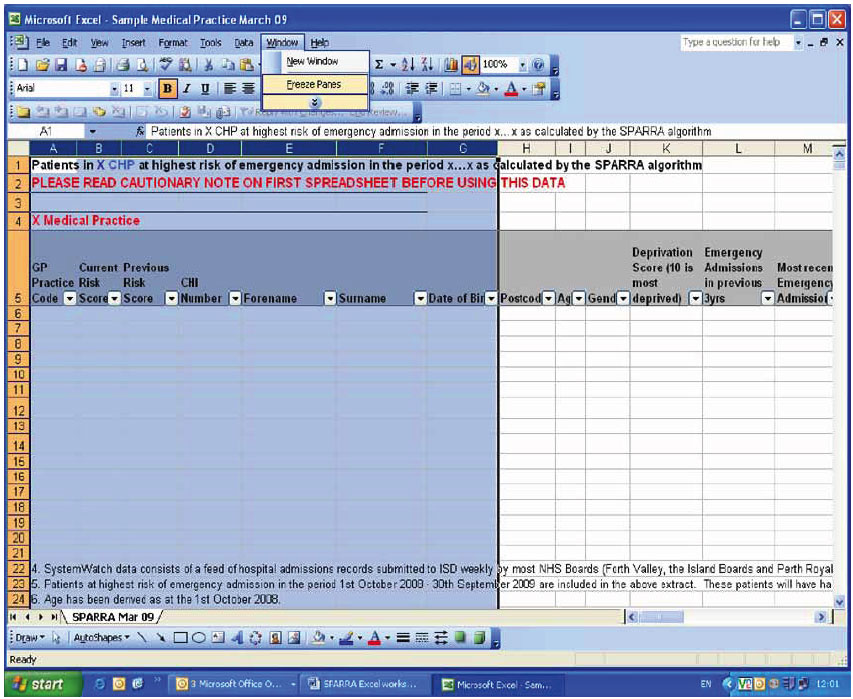Image resolution: width=853 pixels, height=699 pixels.
Task: Toggle Underline formatting
Action: click(x=205, y=89)
